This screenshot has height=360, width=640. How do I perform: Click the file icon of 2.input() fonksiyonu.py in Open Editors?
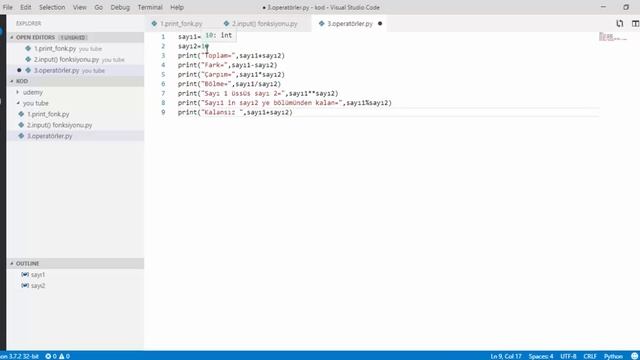28,60
